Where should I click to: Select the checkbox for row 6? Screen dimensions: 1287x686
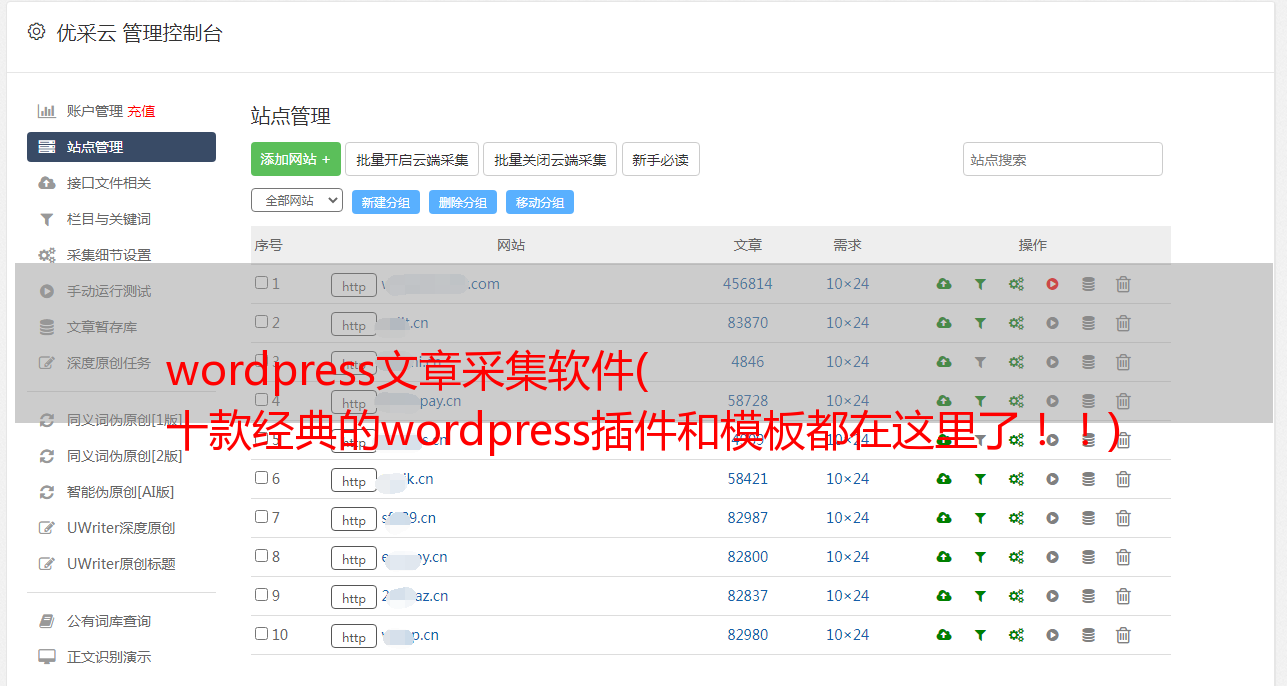[261, 478]
